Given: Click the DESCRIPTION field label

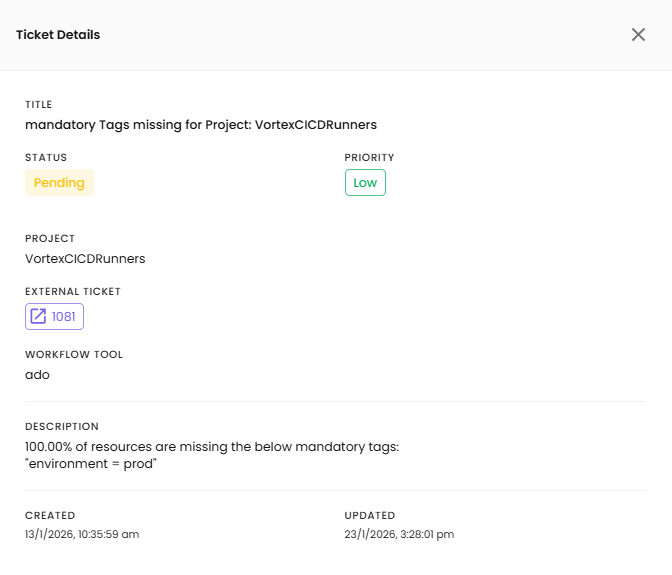Looking at the screenshot, I should coord(62,427).
